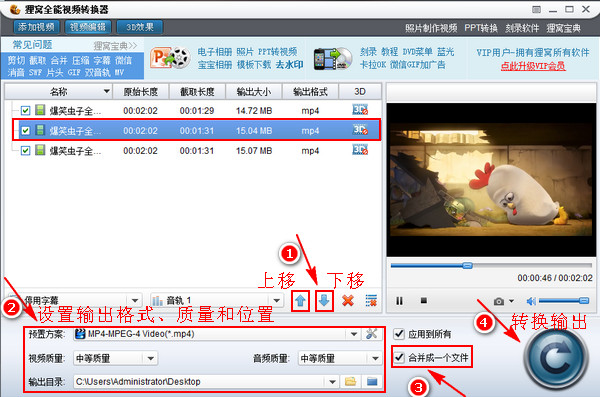Click the 输出大小 column header

click(x=253, y=91)
